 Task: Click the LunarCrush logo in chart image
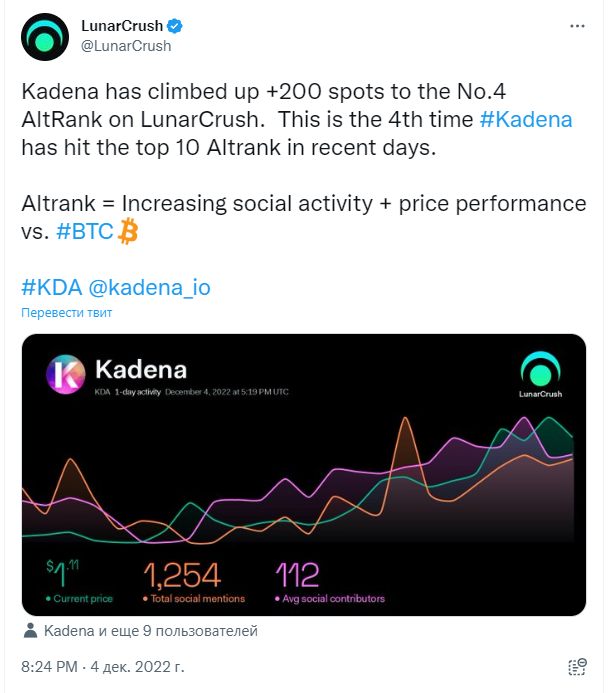coord(540,374)
